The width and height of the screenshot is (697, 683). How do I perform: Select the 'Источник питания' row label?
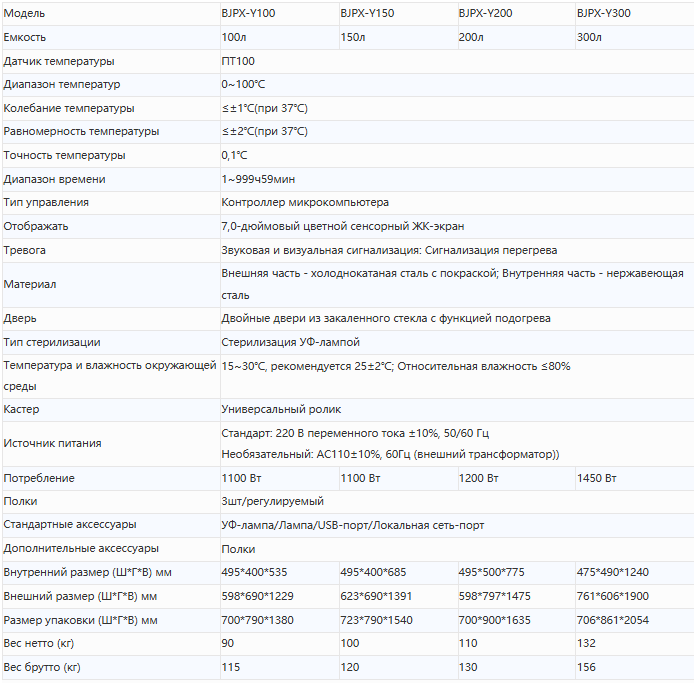tap(52, 443)
